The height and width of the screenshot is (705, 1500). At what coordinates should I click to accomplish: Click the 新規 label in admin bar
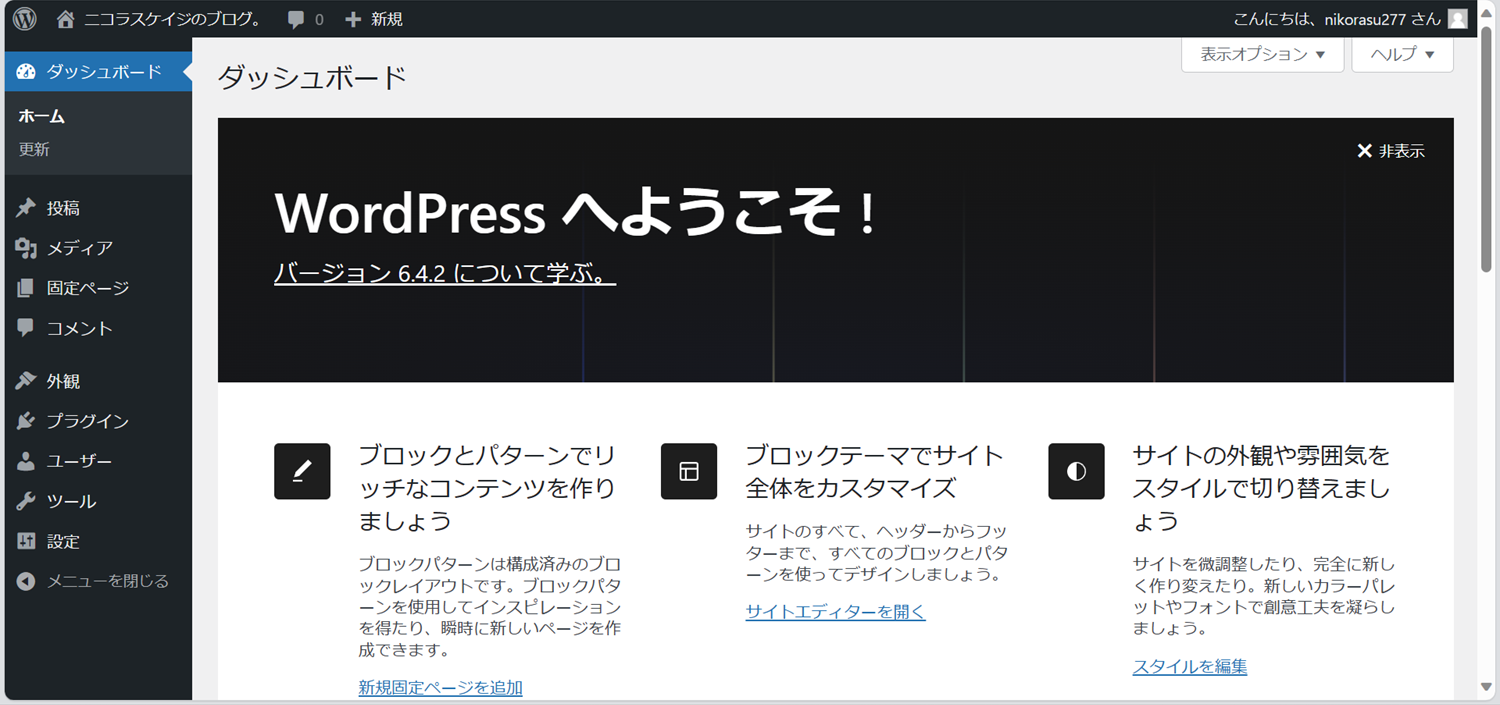coord(387,19)
